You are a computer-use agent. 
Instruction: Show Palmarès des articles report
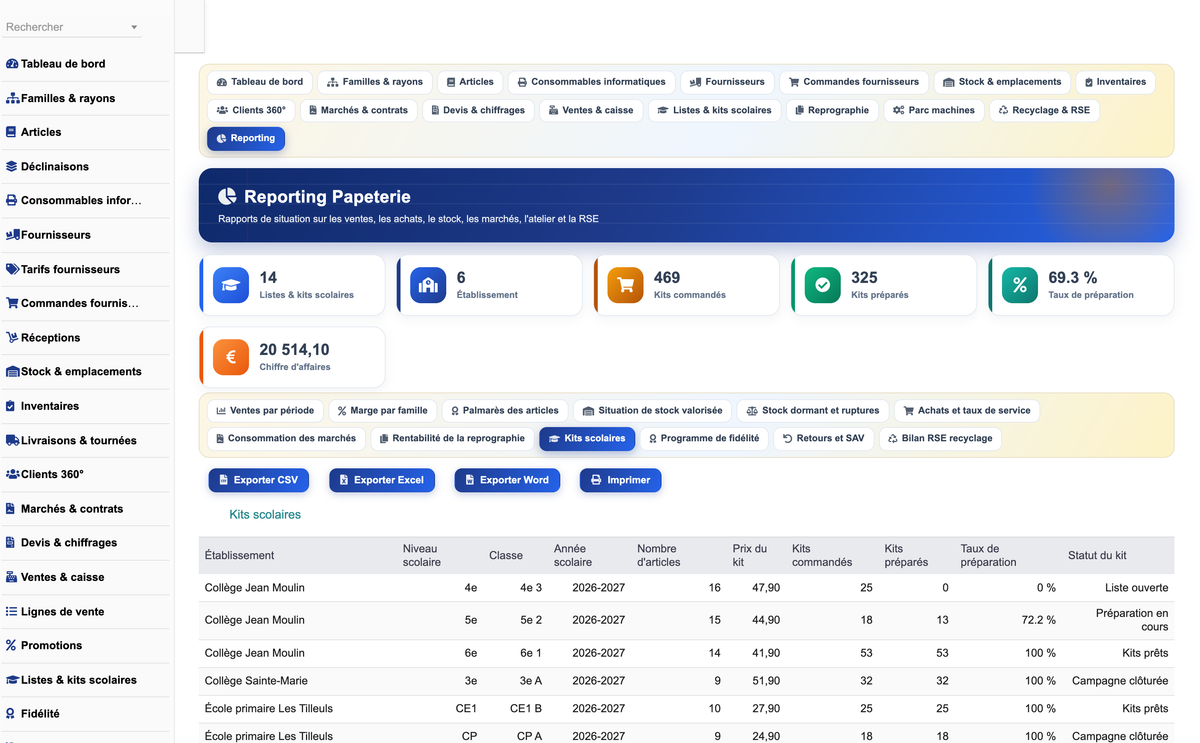pos(505,410)
